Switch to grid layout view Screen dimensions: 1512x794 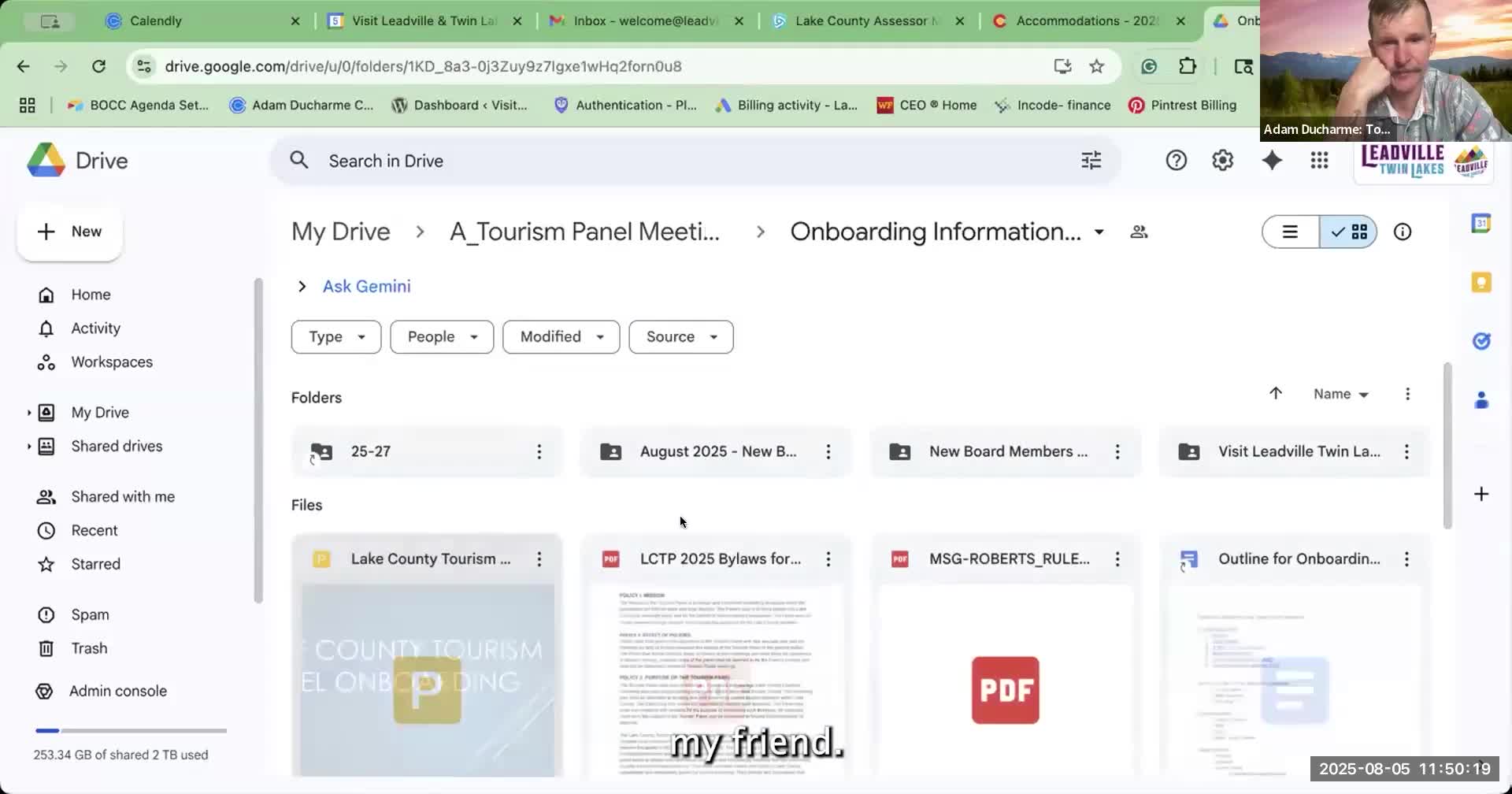[1348, 232]
